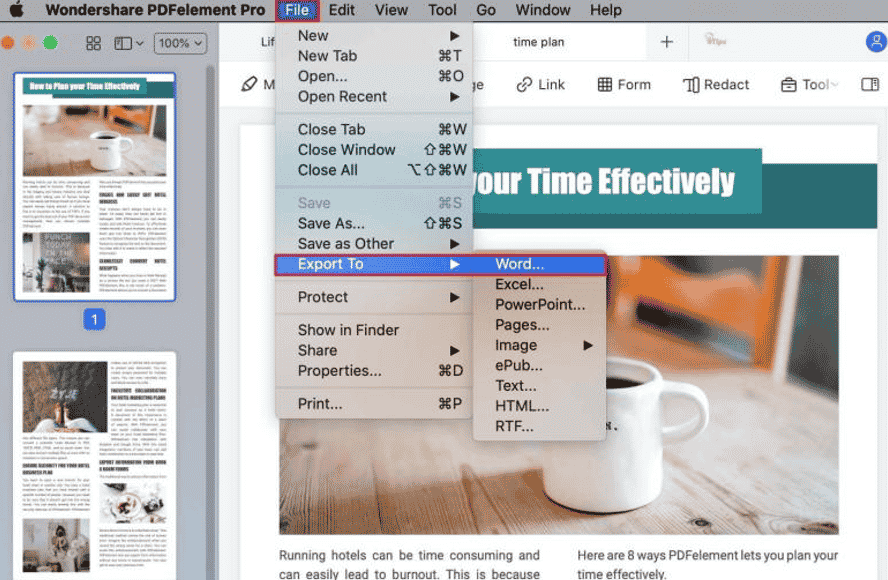Click the markup pencil icon
This screenshot has width=888, height=580.
point(251,84)
